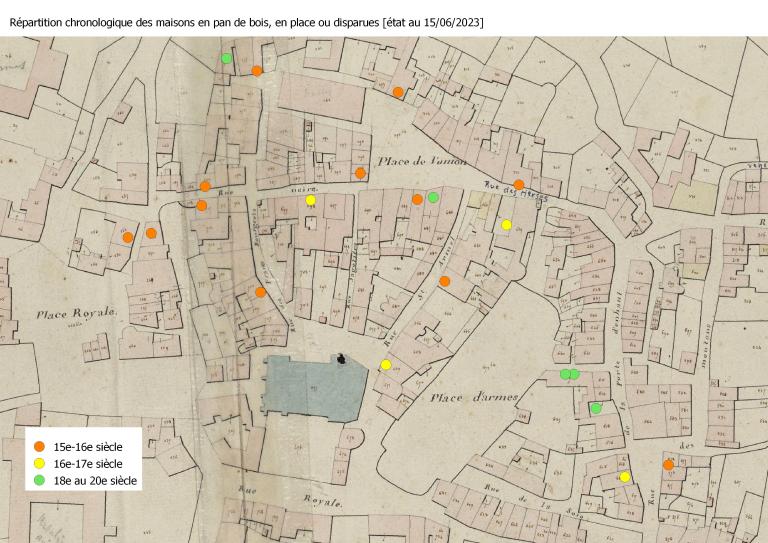Click the yellow 16e-17e siècle legend dot
The width and height of the screenshot is (768, 543).
(x=39, y=463)
